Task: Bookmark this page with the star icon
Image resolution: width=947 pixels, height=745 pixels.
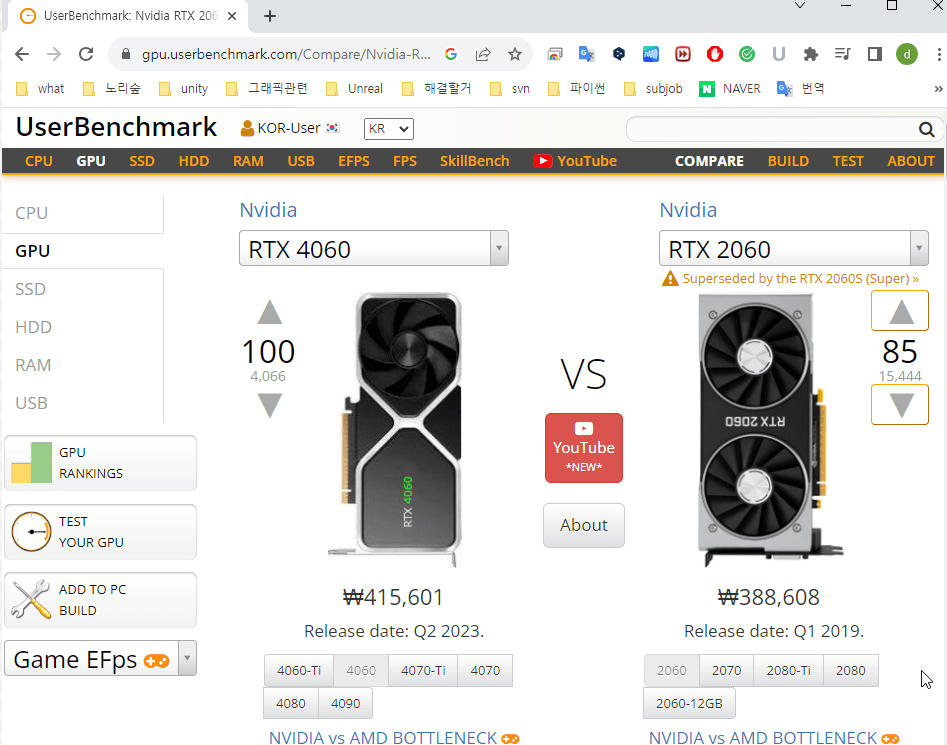Action: [515, 54]
